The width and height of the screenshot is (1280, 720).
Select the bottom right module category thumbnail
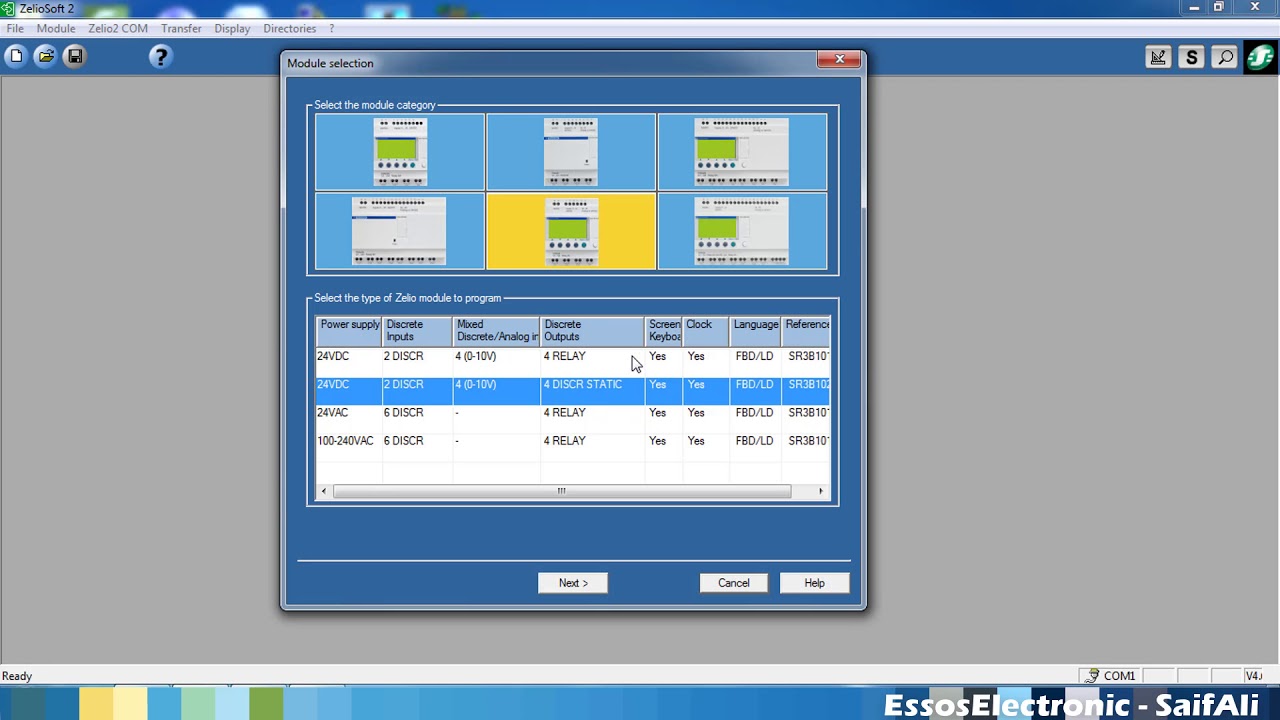click(742, 231)
